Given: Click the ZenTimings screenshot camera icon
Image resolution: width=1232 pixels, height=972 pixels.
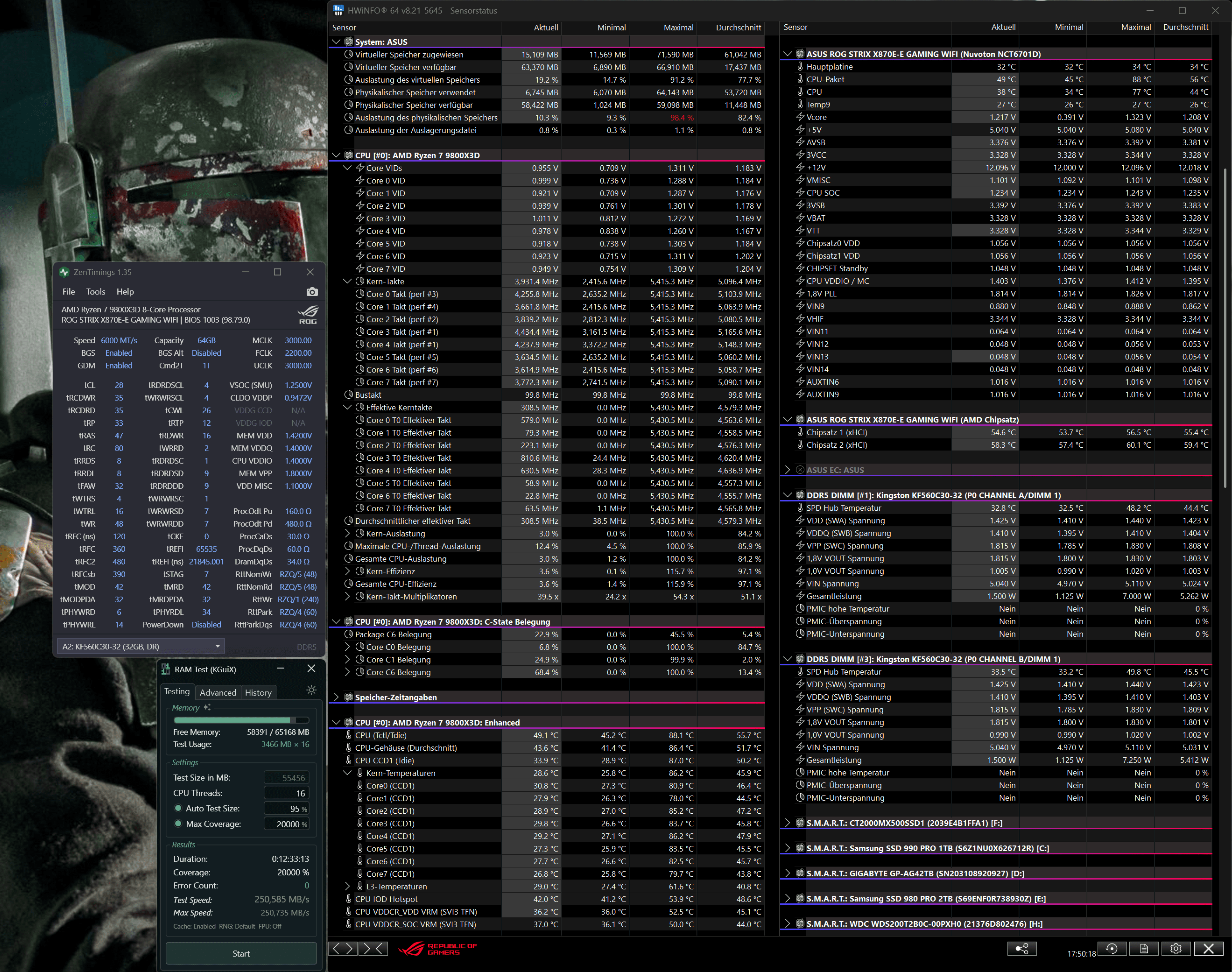Looking at the screenshot, I should (x=312, y=291).
